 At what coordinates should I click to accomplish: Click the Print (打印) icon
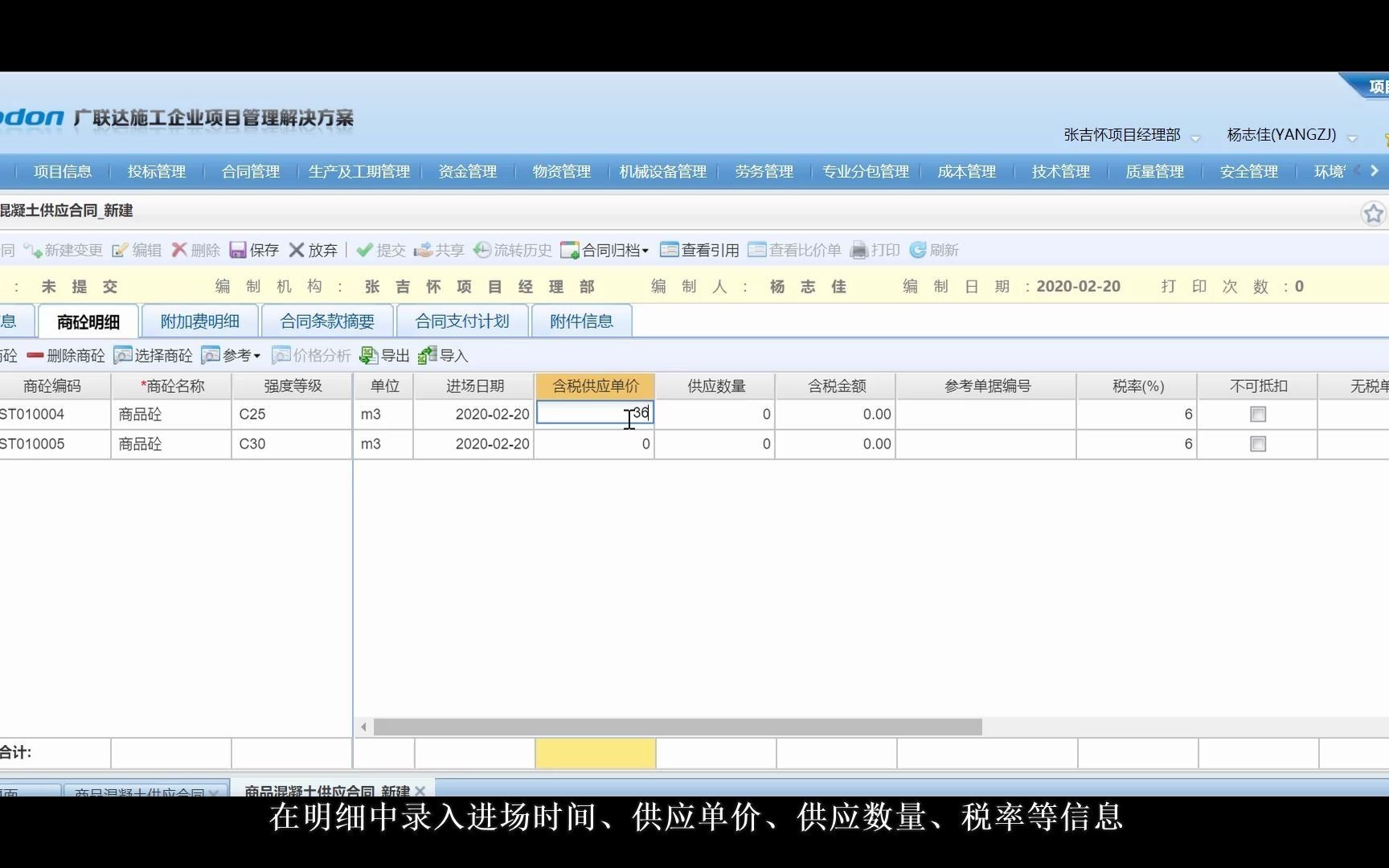point(859,250)
